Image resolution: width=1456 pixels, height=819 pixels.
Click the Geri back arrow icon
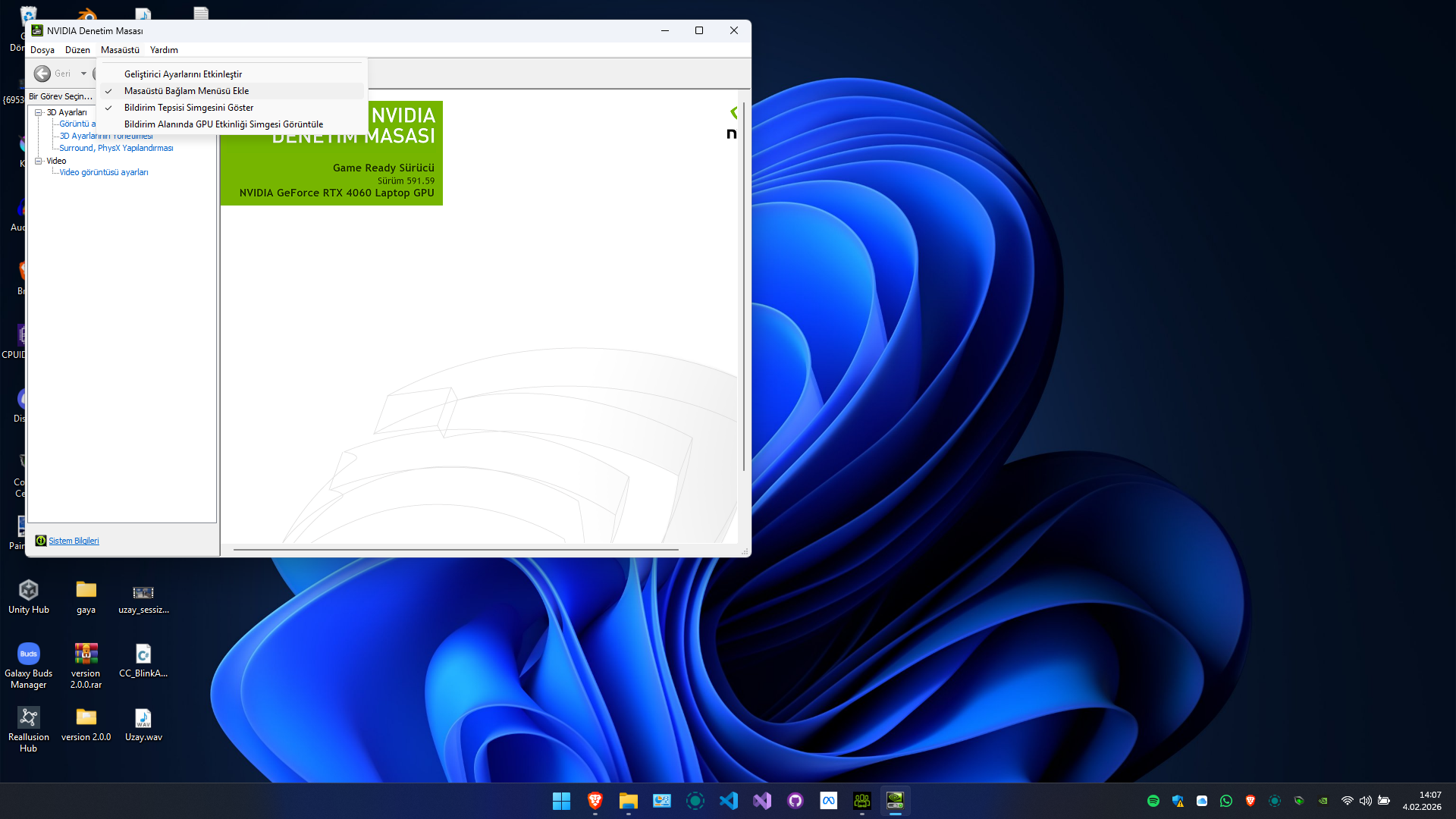[42, 74]
